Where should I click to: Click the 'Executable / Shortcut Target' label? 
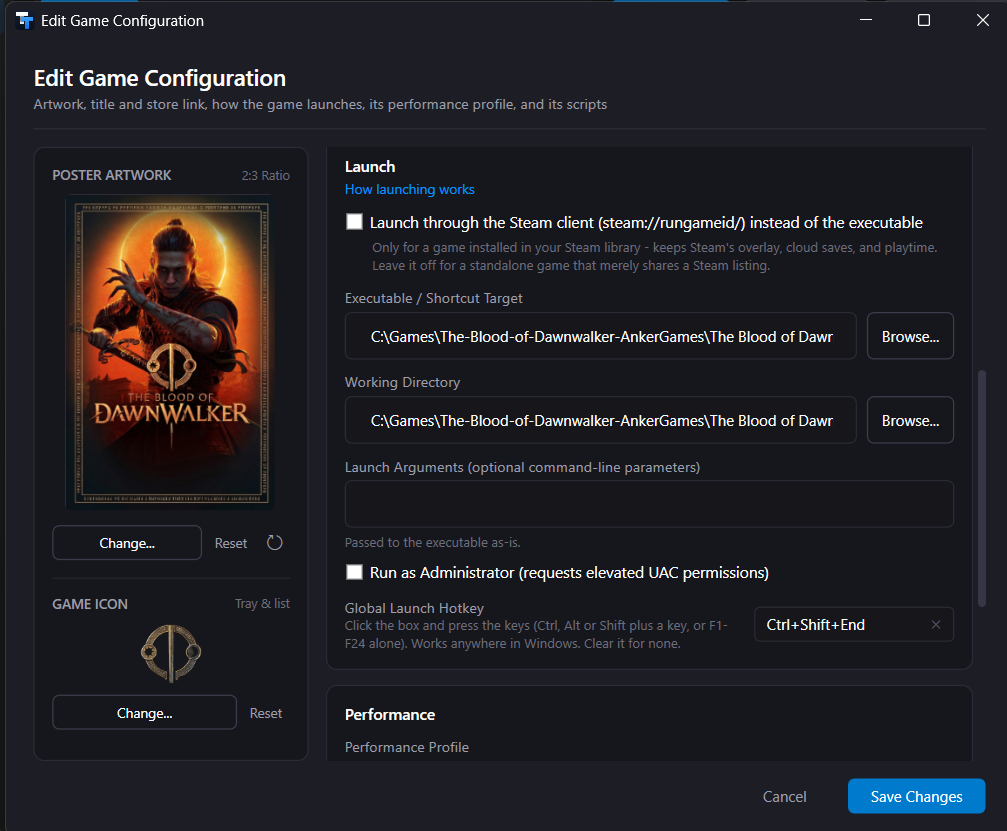point(433,298)
